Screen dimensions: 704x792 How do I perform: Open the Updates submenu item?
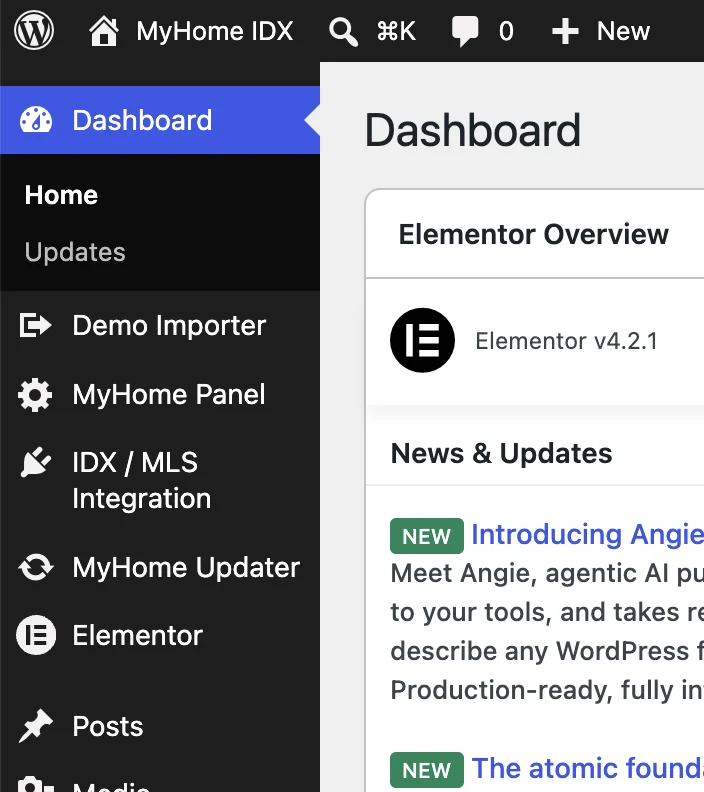(x=75, y=252)
